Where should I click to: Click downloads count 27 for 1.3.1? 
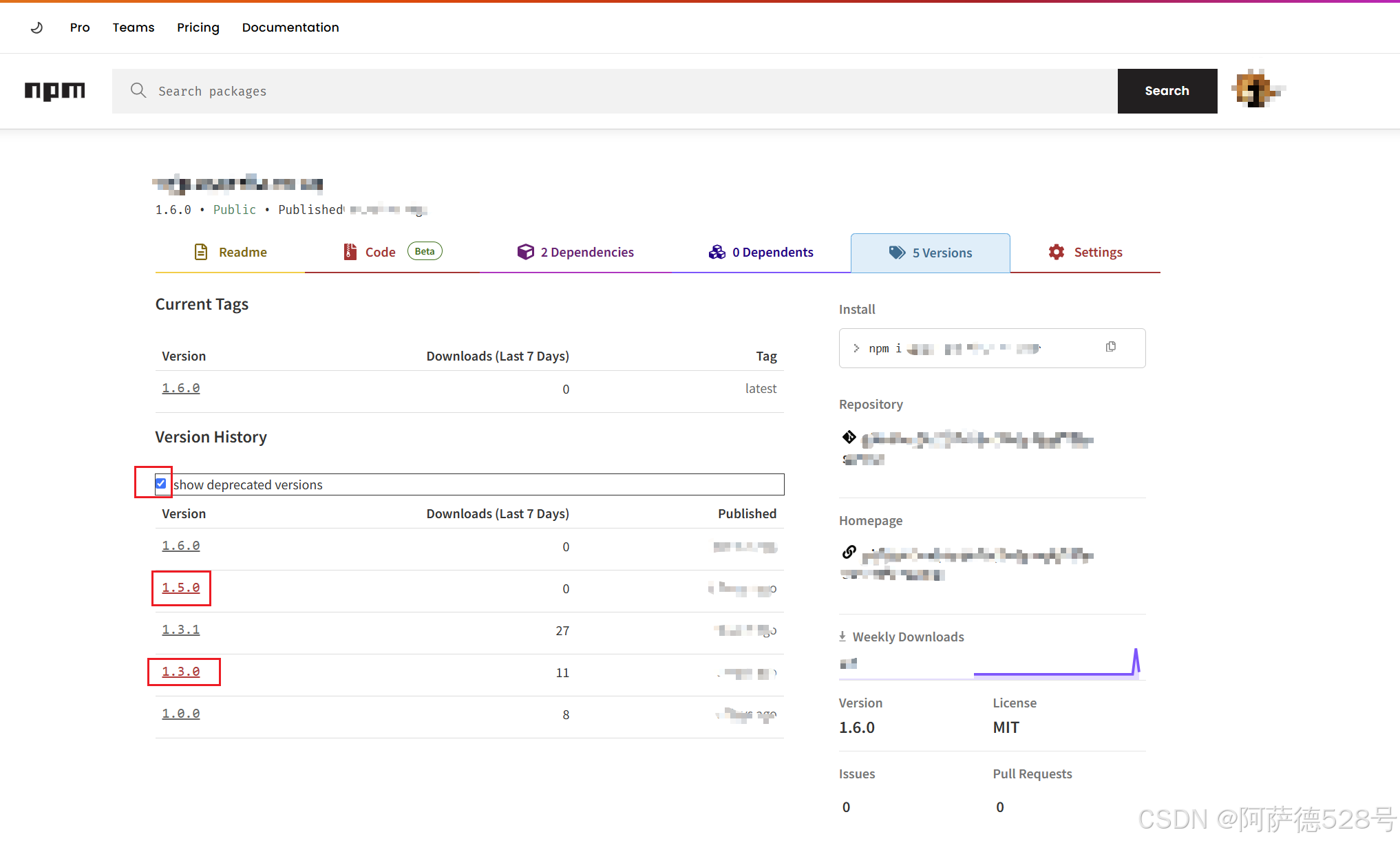tap(562, 631)
